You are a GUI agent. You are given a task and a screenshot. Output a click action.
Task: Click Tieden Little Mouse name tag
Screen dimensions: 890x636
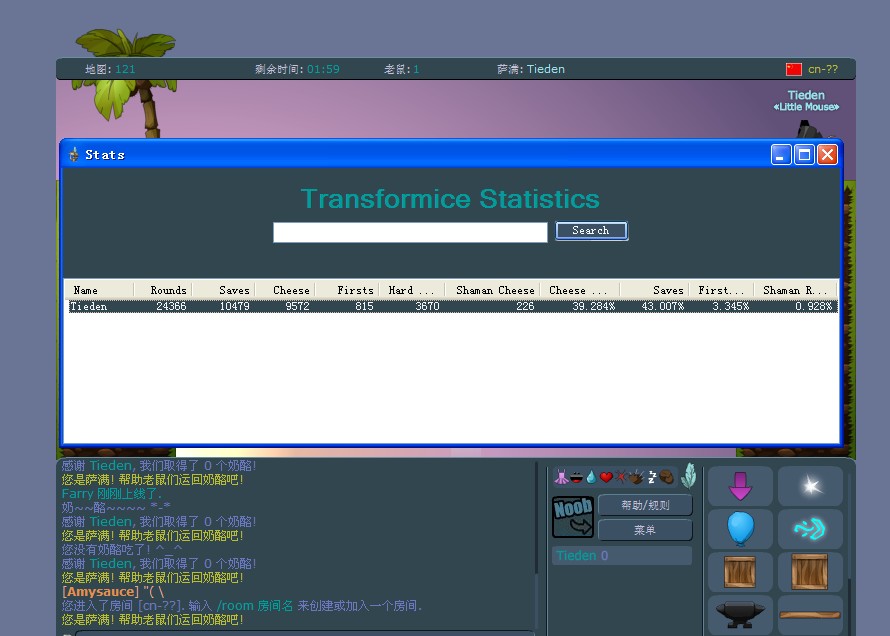[806, 100]
